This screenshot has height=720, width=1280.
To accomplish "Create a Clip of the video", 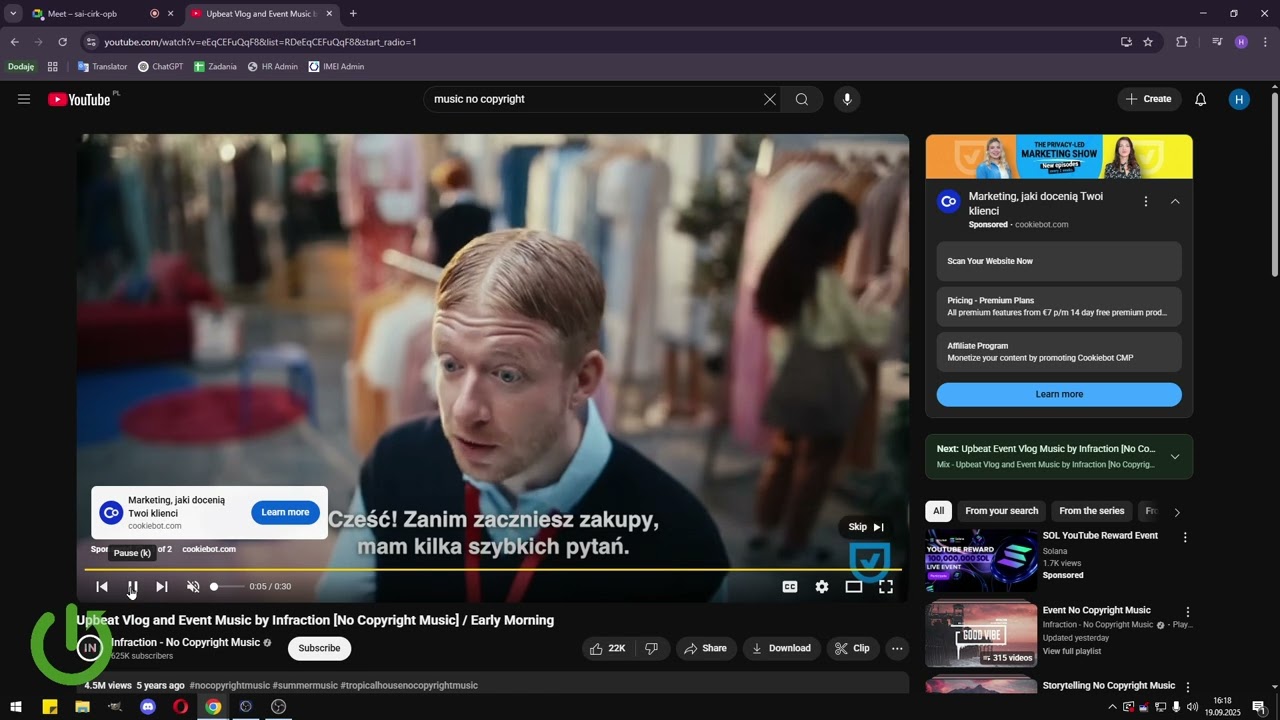I will point(852,648).
